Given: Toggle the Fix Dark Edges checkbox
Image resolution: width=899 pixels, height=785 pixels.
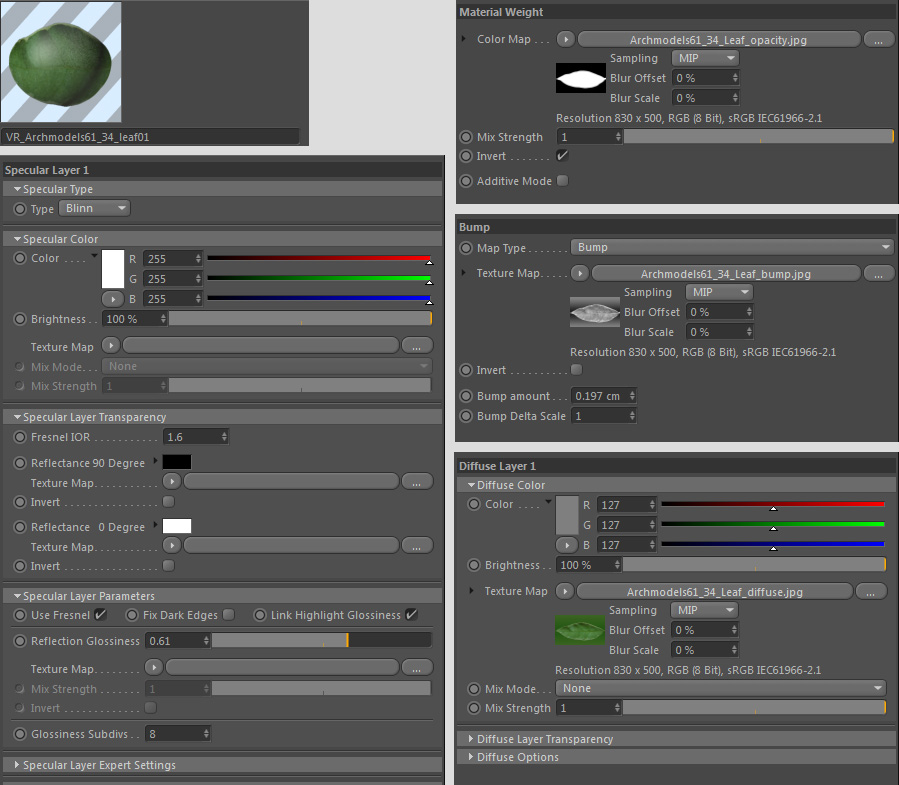Looking at the screenshot, I should point(228,615).
